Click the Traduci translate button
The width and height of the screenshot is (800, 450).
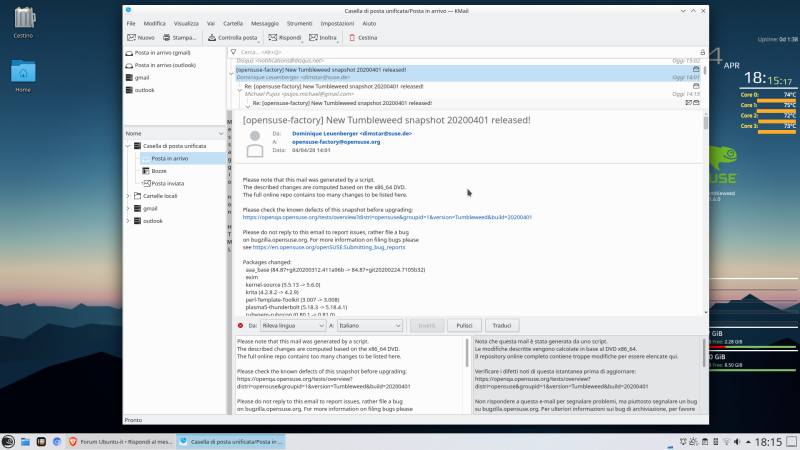point(502,326)
